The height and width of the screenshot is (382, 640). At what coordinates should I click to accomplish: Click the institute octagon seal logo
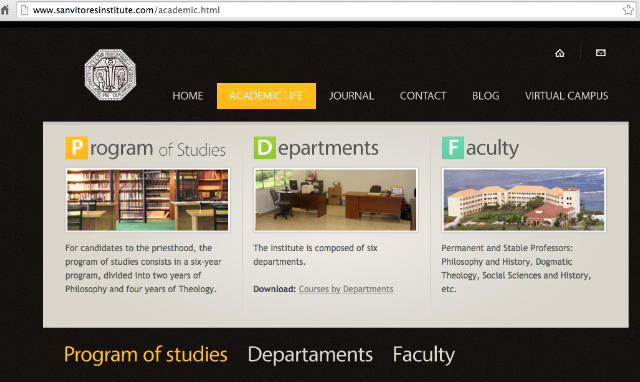click(x=110, y=75)
